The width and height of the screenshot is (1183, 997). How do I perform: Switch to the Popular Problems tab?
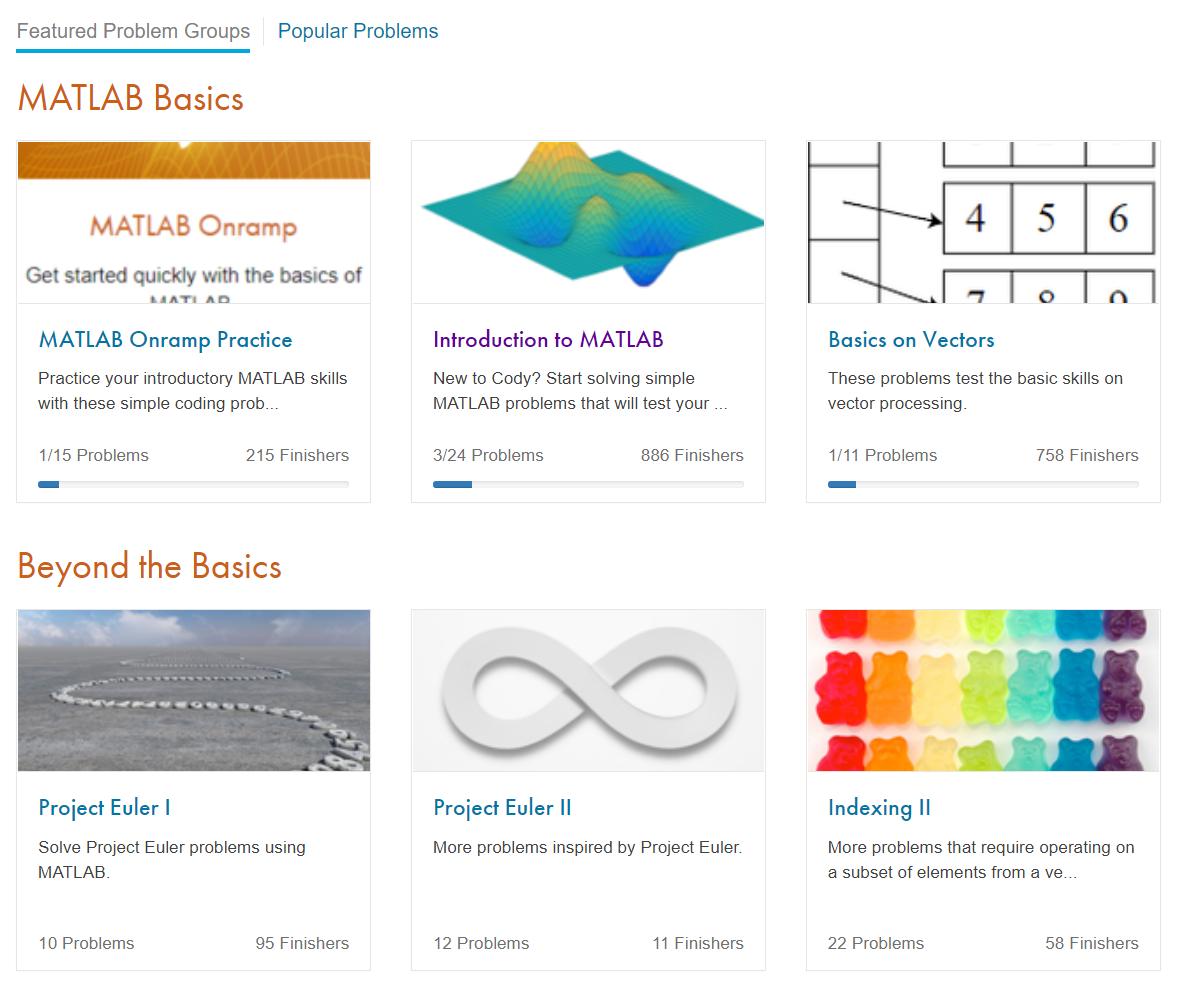coord(357,31)
